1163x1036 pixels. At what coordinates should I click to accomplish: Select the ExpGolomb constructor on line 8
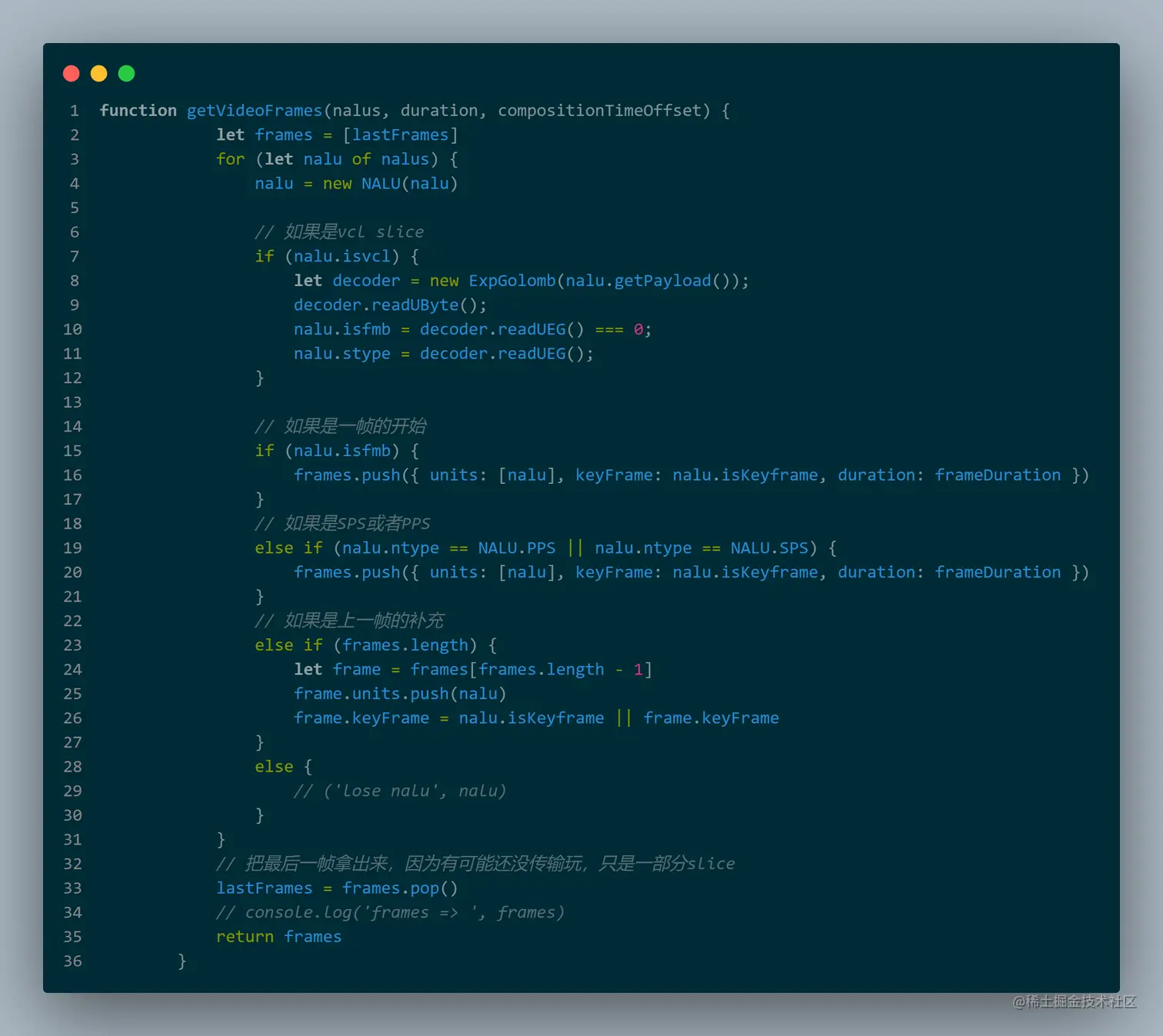coord(512,280)
